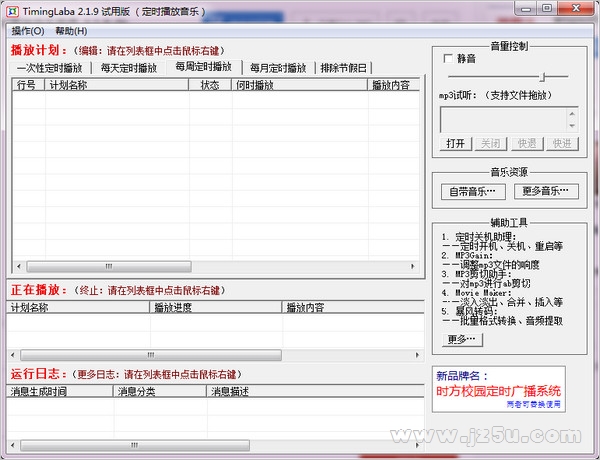This screenshot has height=460, width=600.
Task: Sort by 计划名称 column in play plan list
Action: [117, 85]
